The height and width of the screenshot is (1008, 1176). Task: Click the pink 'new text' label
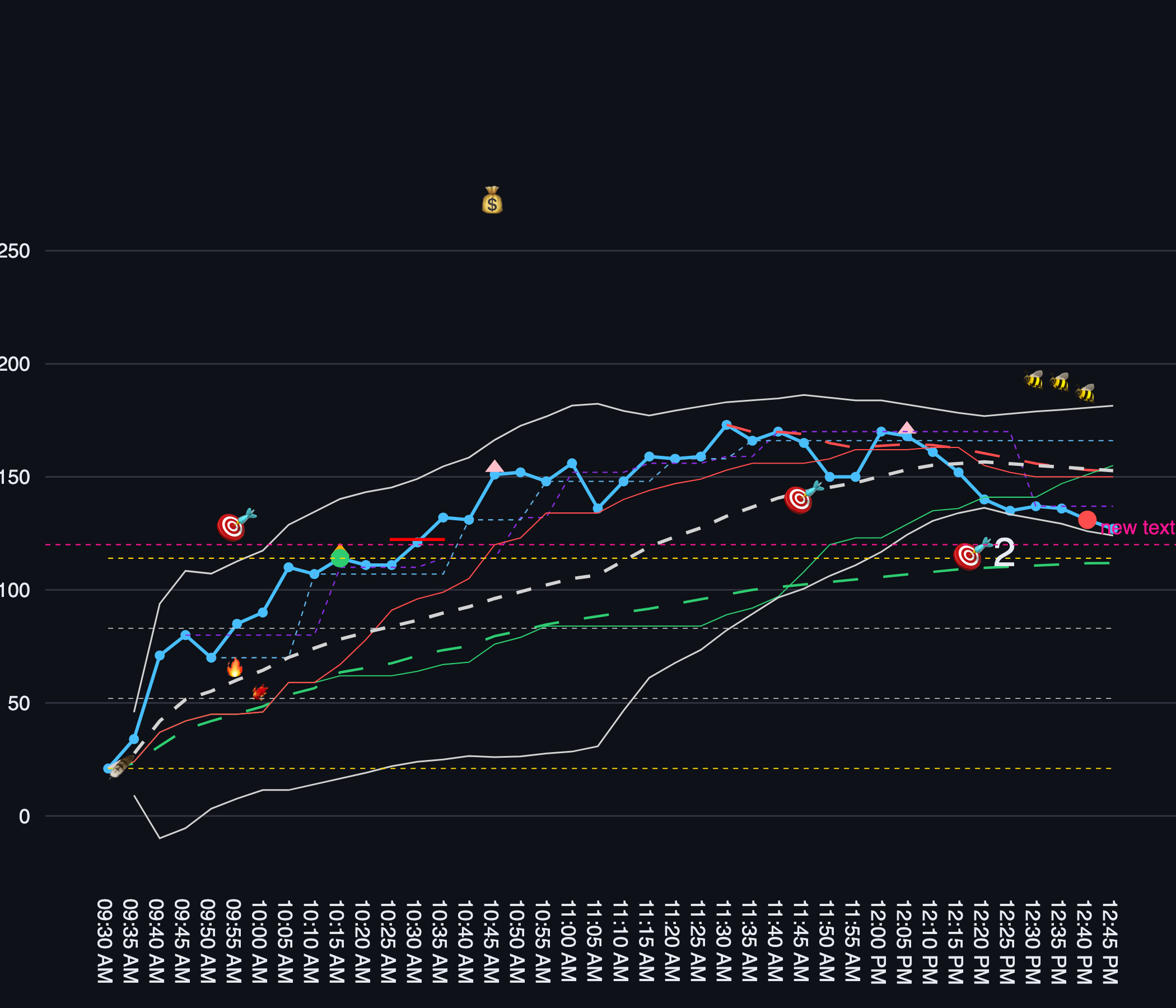point(1137,528)
